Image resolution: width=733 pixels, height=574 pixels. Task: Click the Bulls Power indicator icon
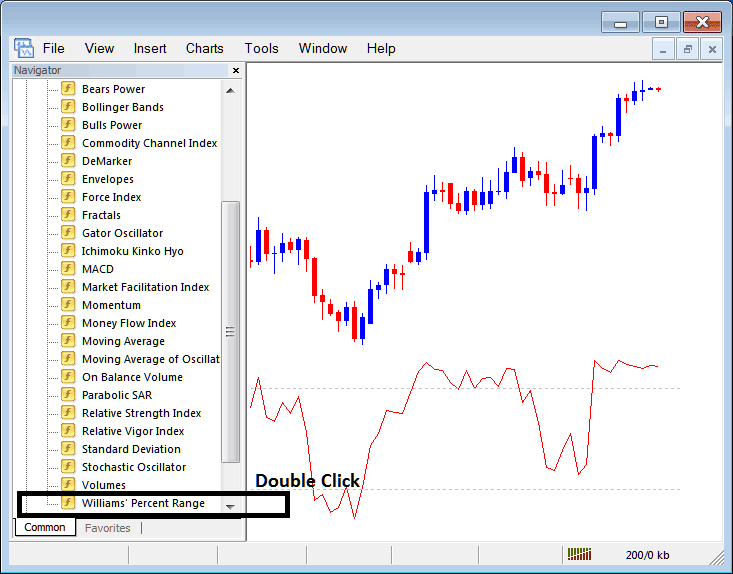click(x=68, y=124)
